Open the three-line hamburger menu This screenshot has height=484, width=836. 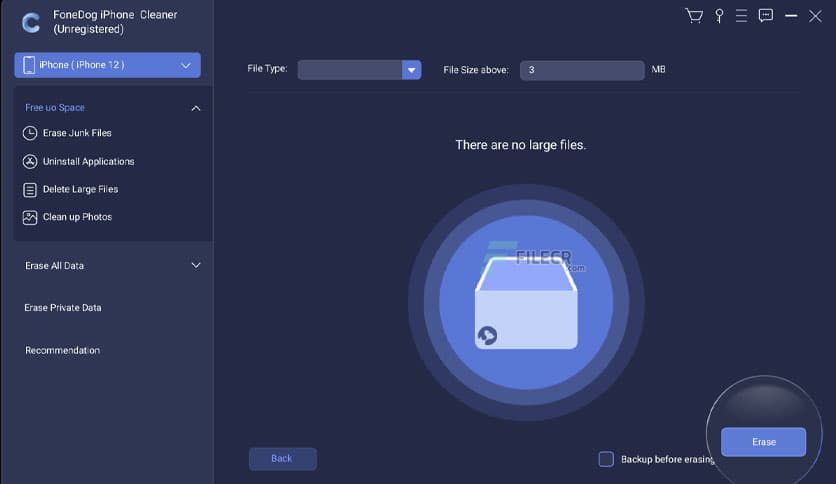pos(741,16)
